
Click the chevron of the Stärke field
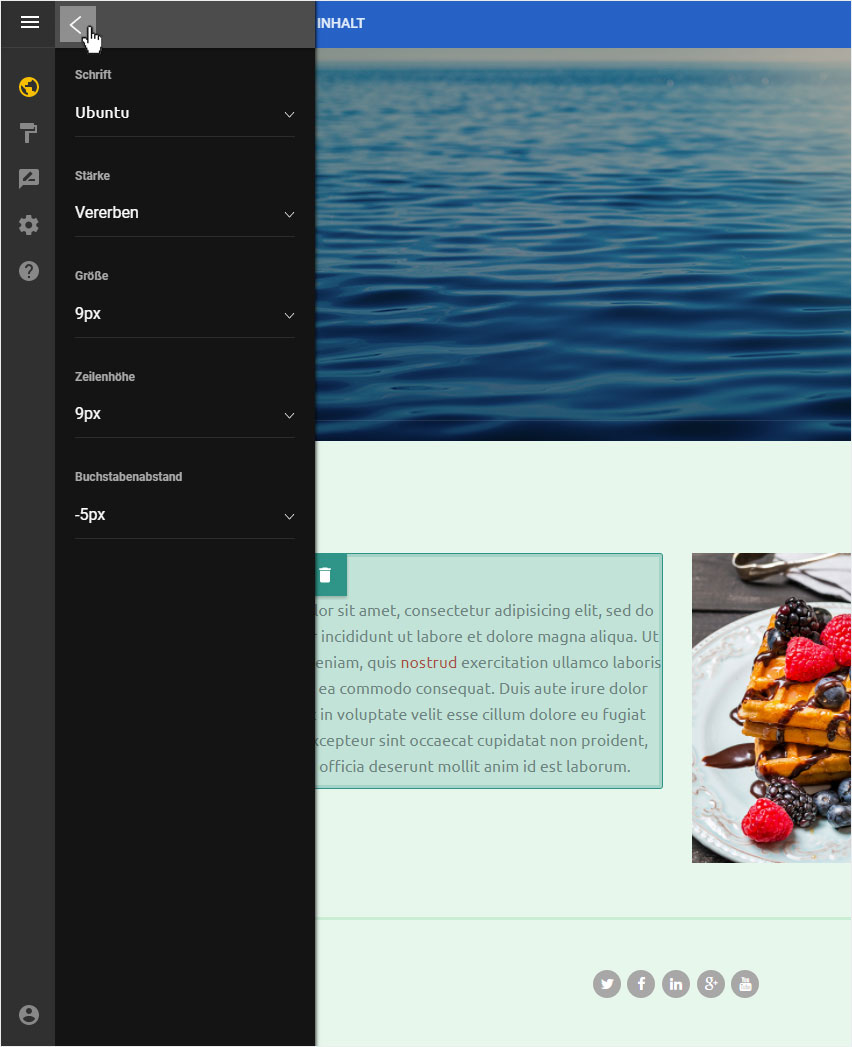[289, 215]
